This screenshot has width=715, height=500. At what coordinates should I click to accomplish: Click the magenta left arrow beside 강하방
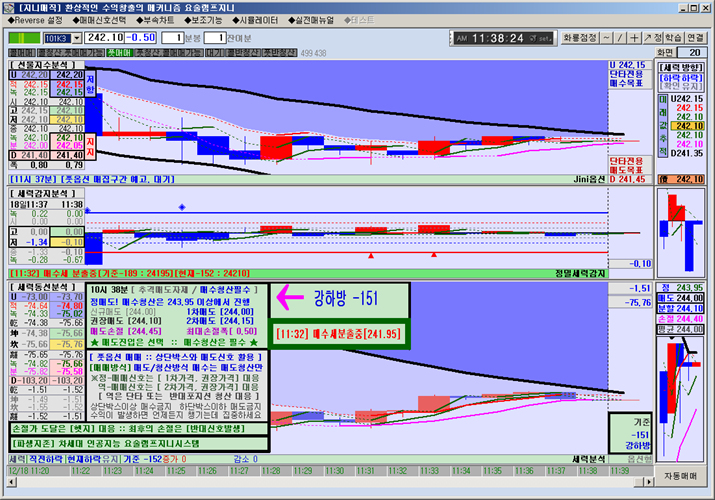pyautogui.click(x=290, y=298)
